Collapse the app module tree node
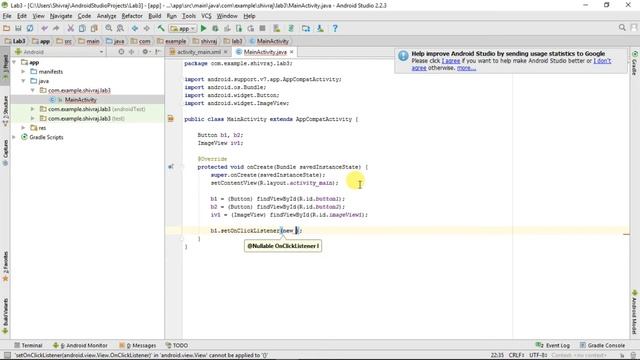640x360 pixels. pyautogui.click(x=15, y=62)
